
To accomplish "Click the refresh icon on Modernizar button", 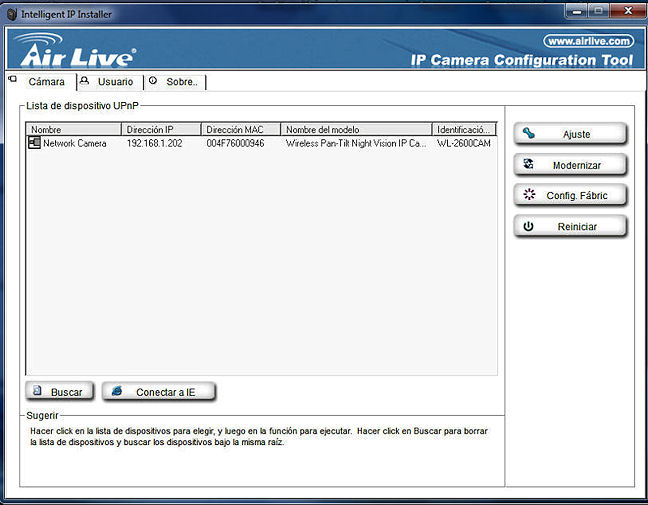I will pyautogui.click(x=529, y=164).
